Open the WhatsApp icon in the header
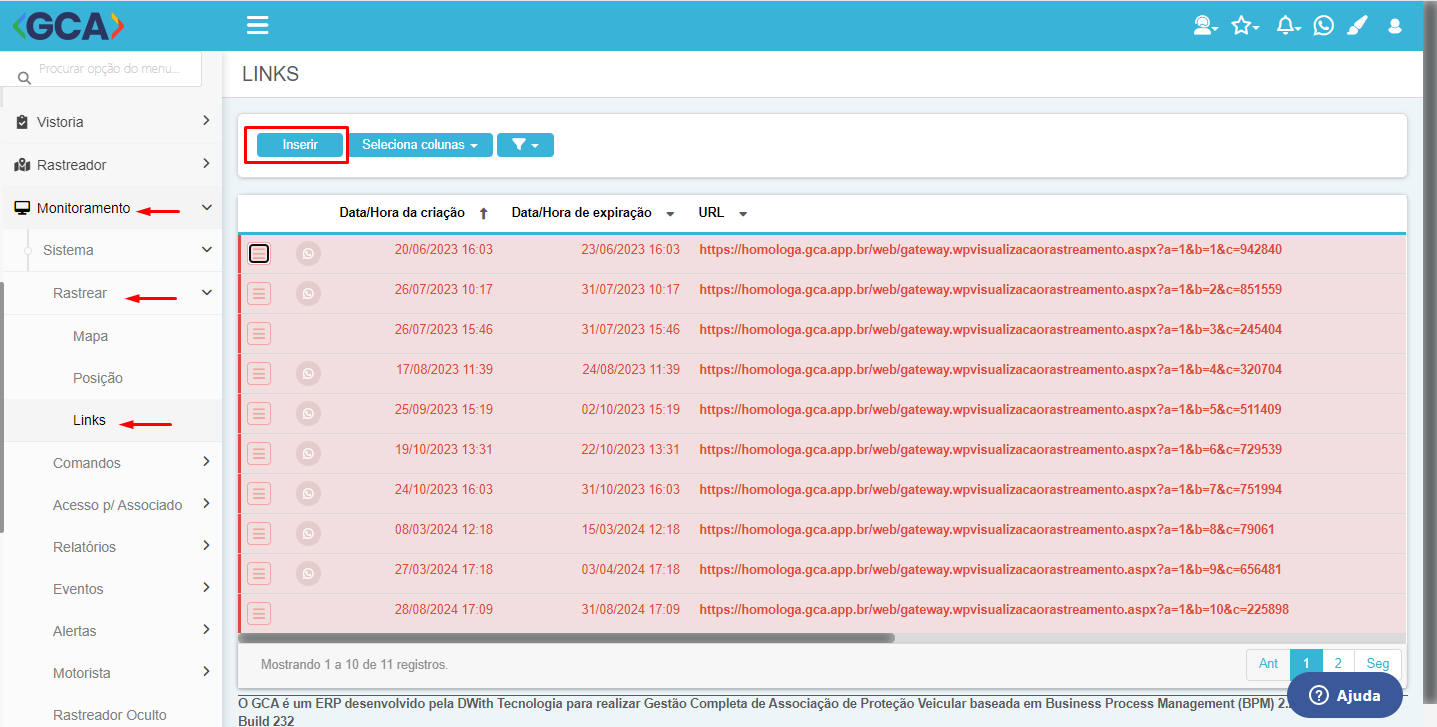1437x727 pixels. 1324,26
